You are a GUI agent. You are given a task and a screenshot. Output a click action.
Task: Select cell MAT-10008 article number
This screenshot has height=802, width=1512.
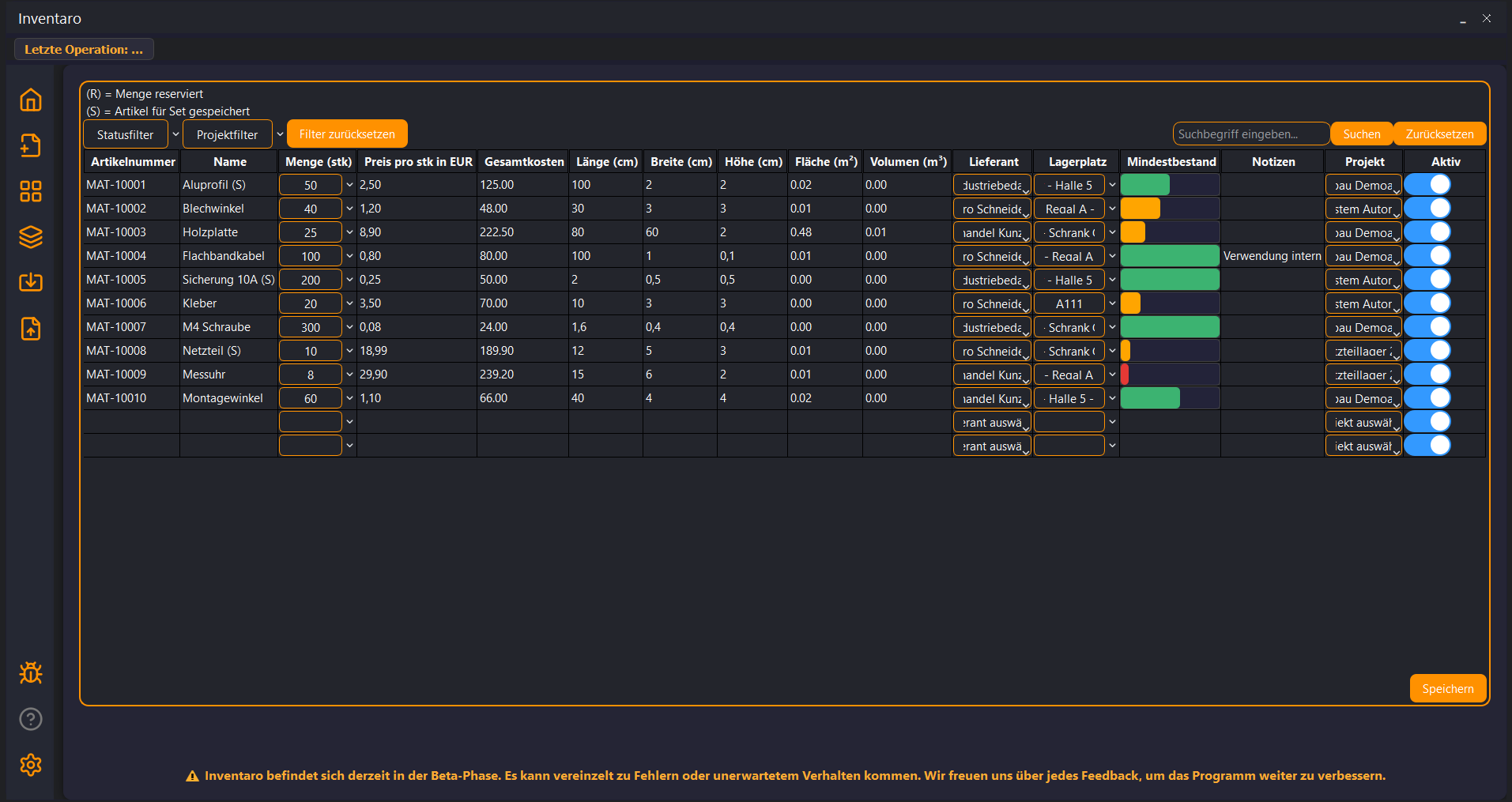pos(131,351)
